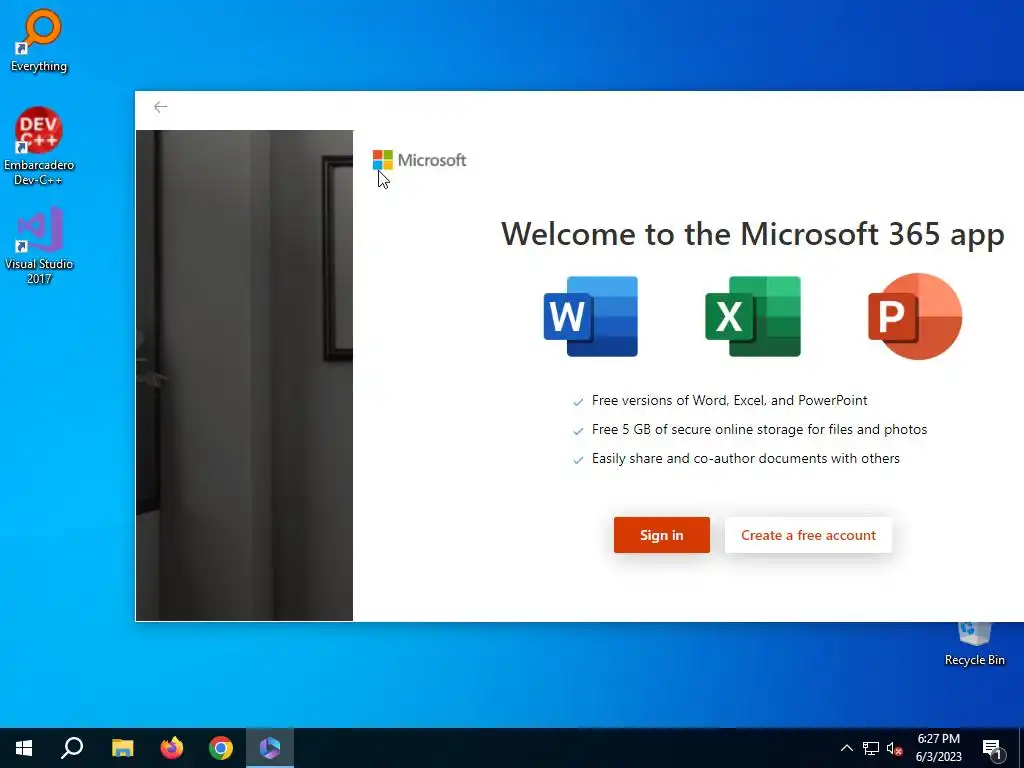Open File Explorer from taskbar
The height and width of the screenshot is (768, 1024).
(x=122, y=748)
